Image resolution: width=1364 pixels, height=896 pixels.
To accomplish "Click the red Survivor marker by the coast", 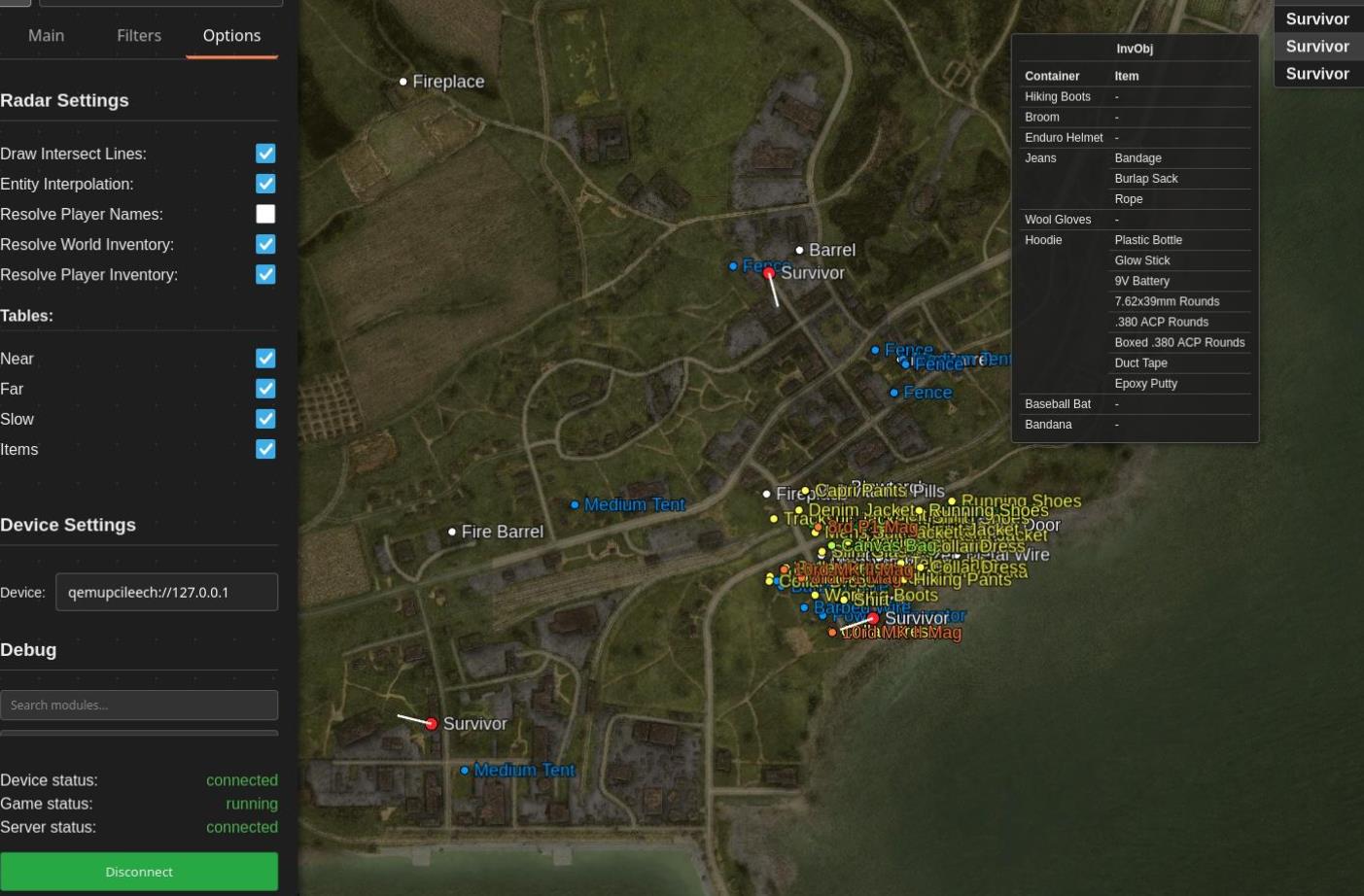I will coord(873,618).
